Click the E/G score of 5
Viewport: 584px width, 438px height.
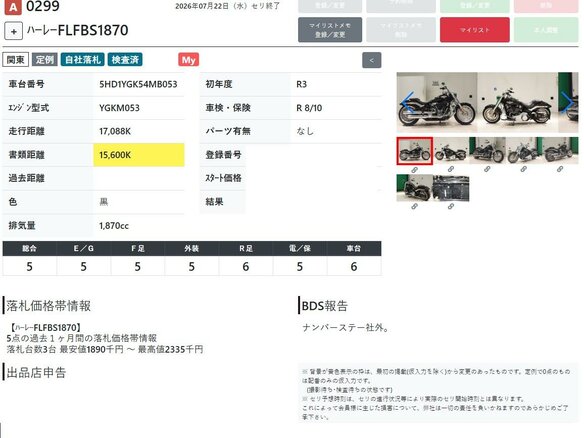pos(83,267)
